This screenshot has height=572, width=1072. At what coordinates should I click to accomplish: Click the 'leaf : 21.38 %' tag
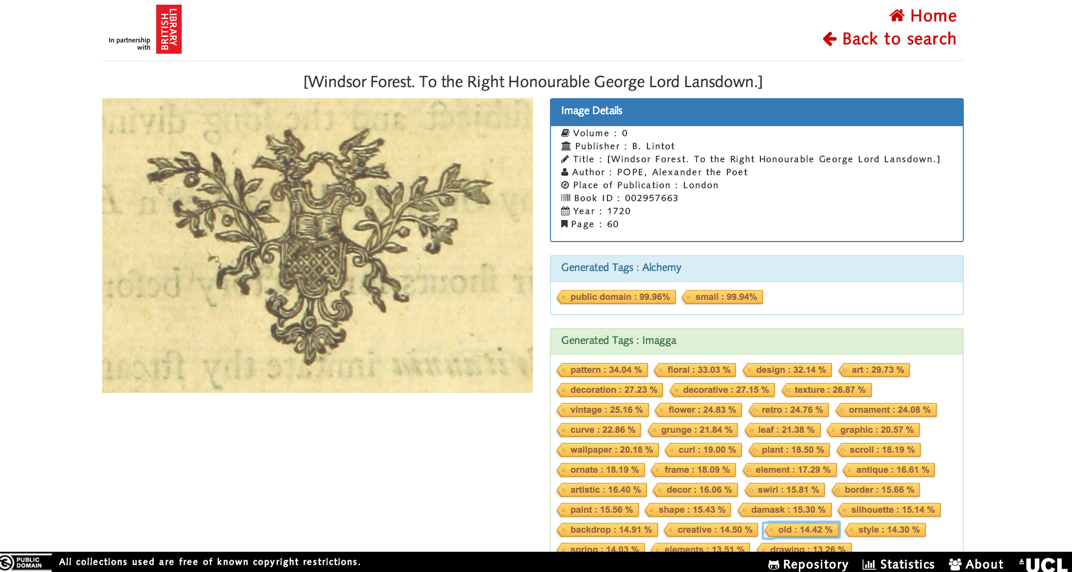[783, 430]
